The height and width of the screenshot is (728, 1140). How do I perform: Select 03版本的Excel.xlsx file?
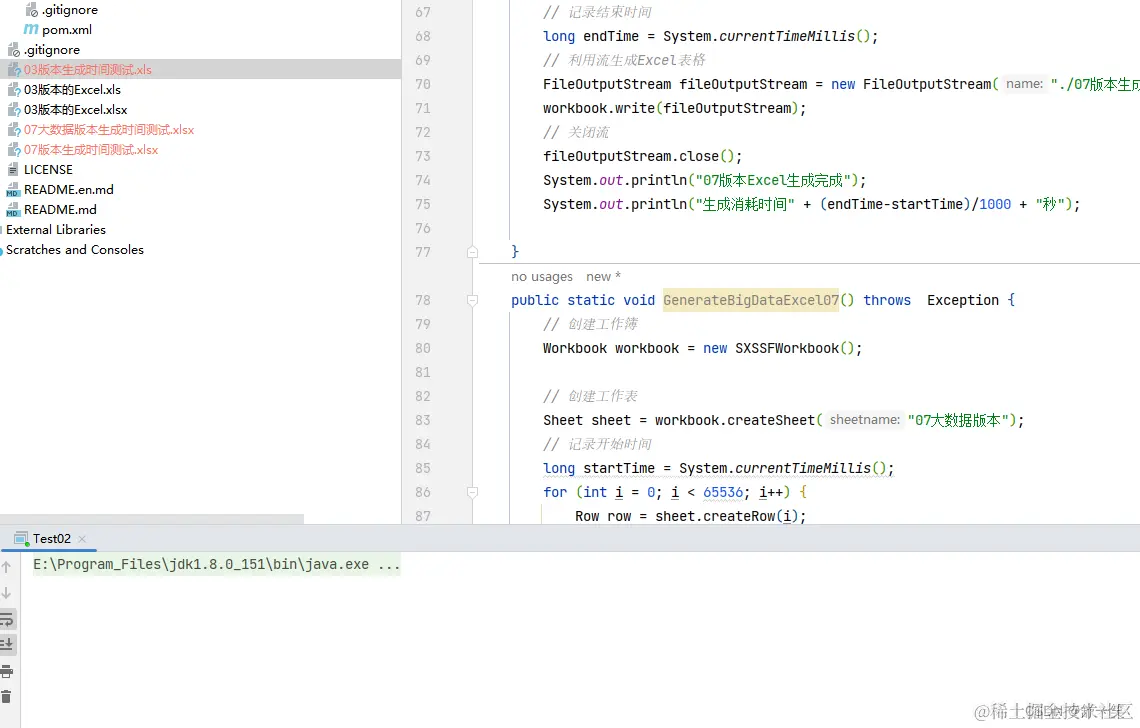(x=76, y=110)
